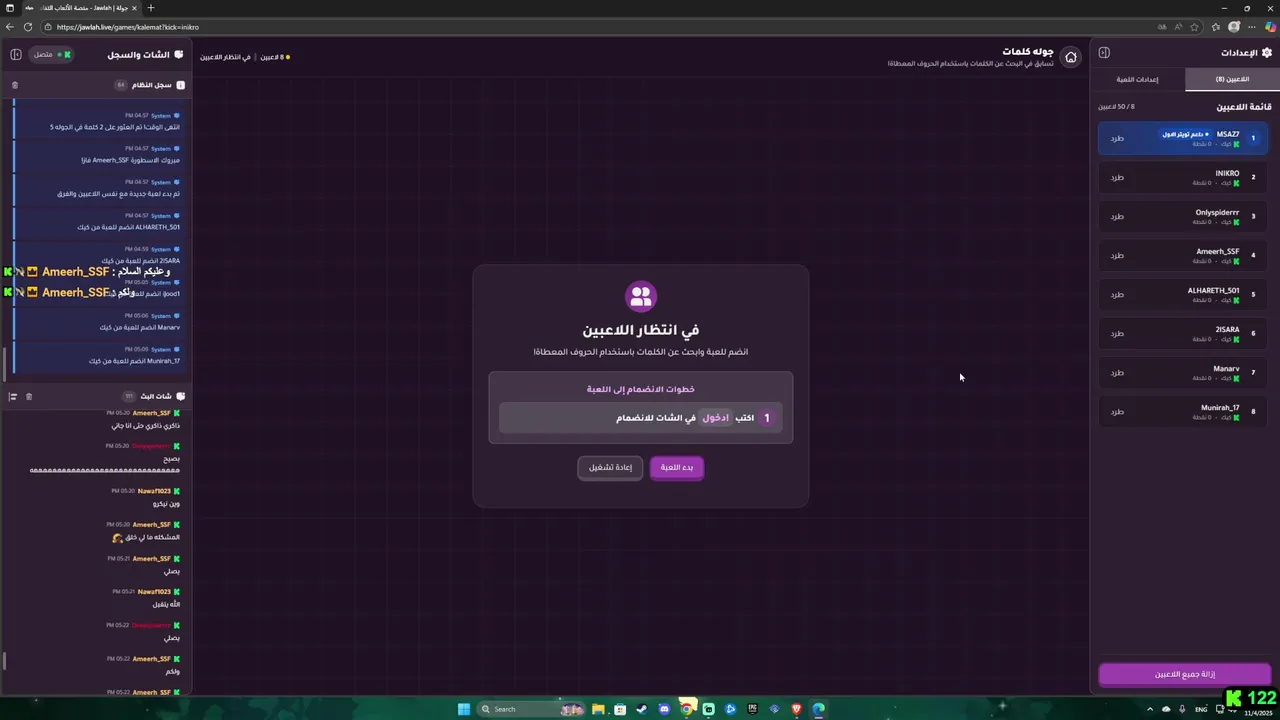Open Brave browser from the taskbar
Image resolution: width=1280 pixels, height=720 pixels.
796,709
